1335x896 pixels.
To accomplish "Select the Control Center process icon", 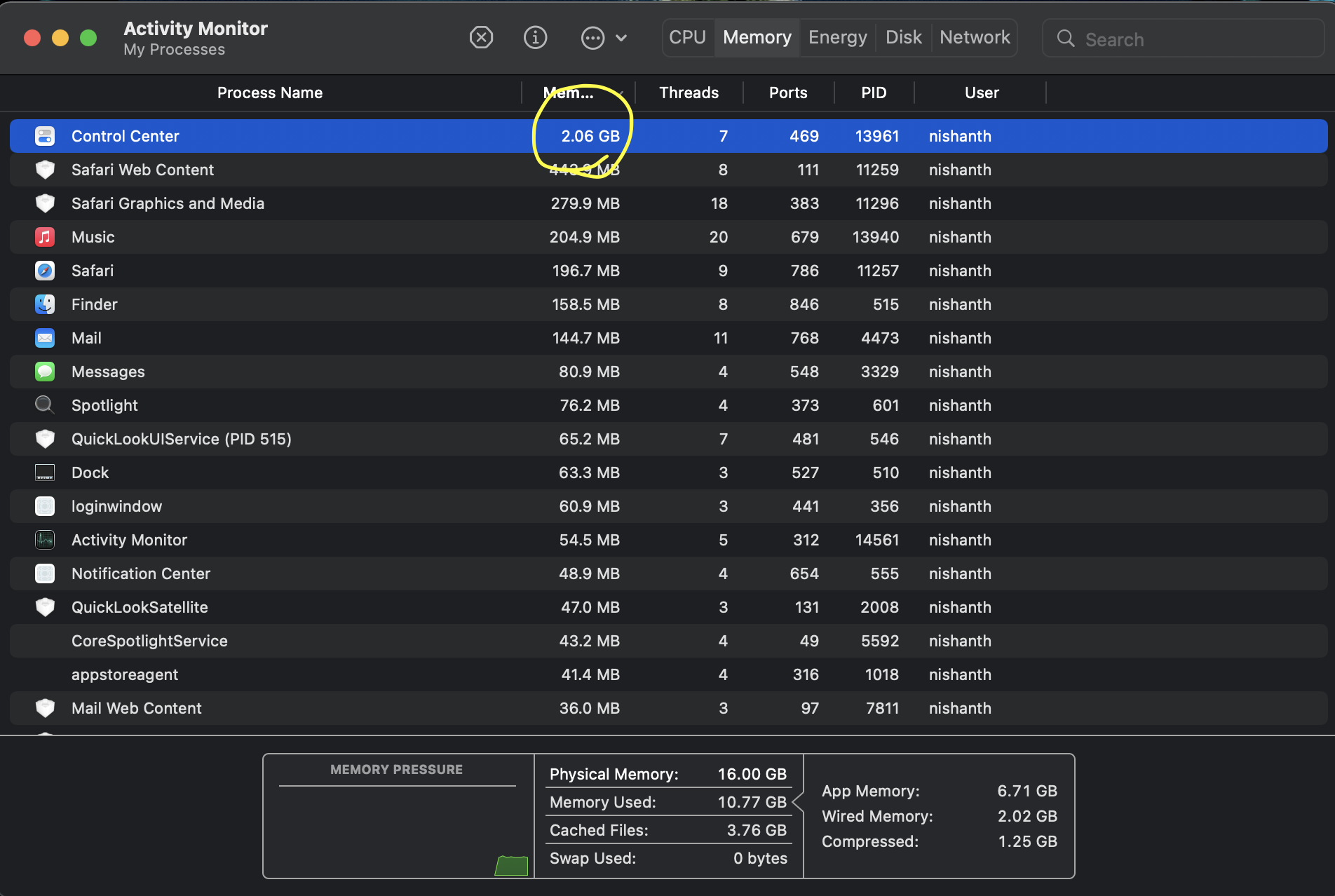I will 45,136.
